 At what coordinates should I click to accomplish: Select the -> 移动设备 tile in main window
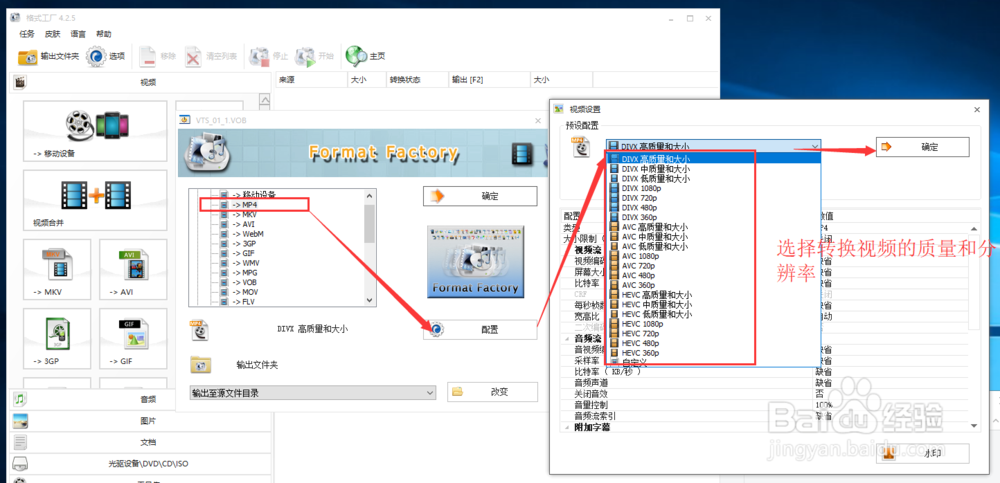pos(95,131)
